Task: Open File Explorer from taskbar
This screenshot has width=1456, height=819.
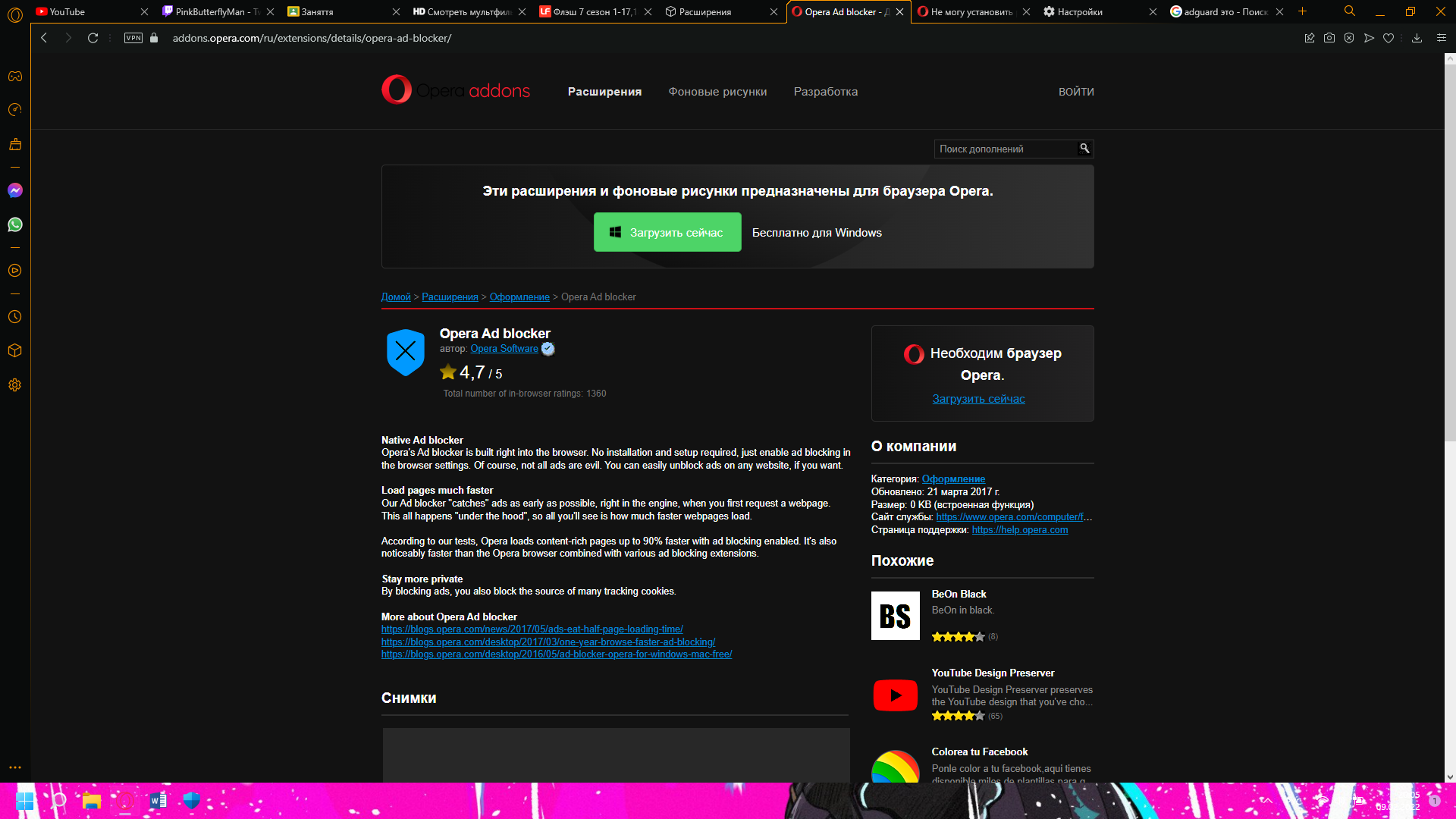Action: tap(92, 801)
